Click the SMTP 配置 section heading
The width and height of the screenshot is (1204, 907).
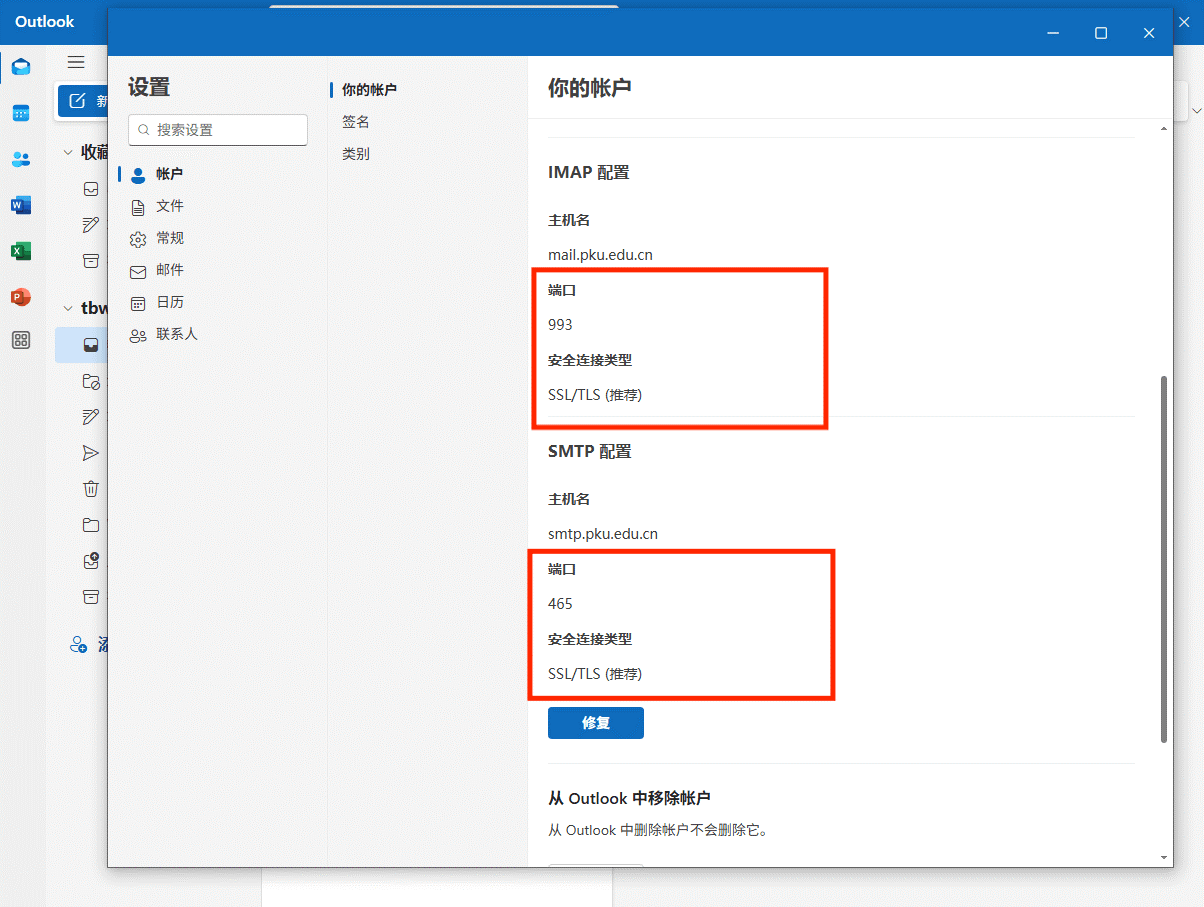[x=590, y=452]
